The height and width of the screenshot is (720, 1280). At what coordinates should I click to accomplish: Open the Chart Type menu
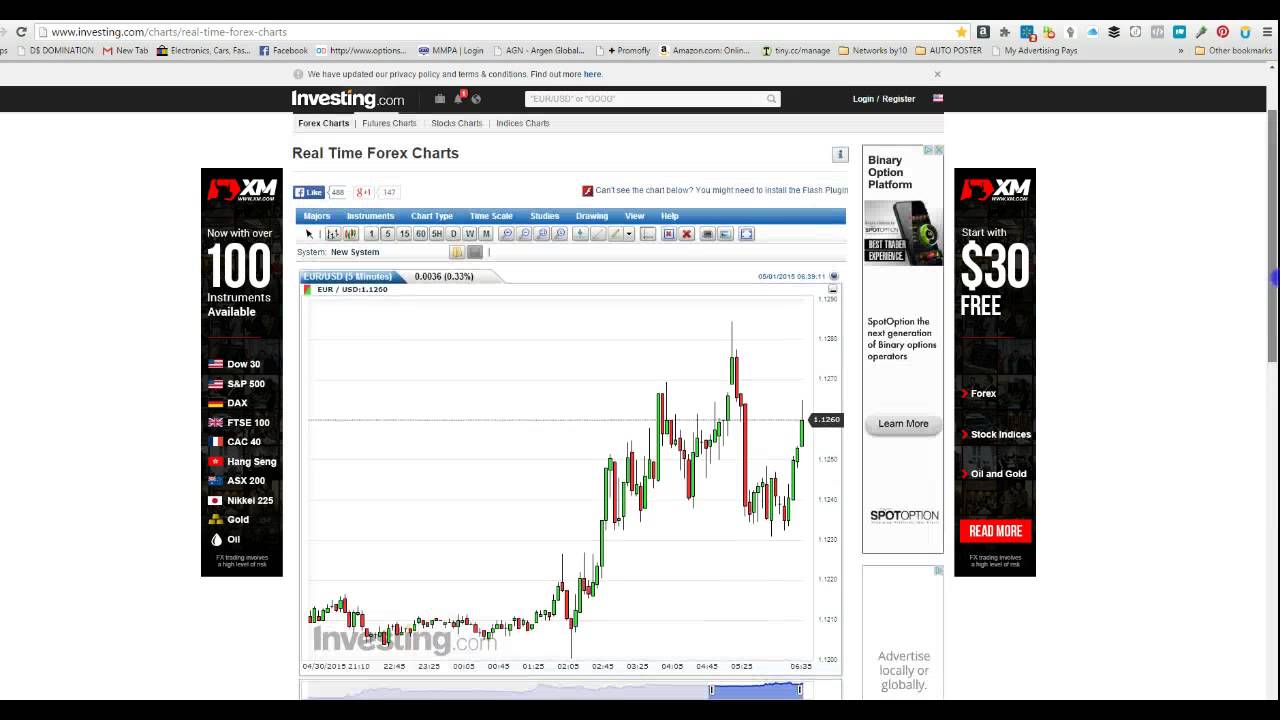(x=432, y=216)
